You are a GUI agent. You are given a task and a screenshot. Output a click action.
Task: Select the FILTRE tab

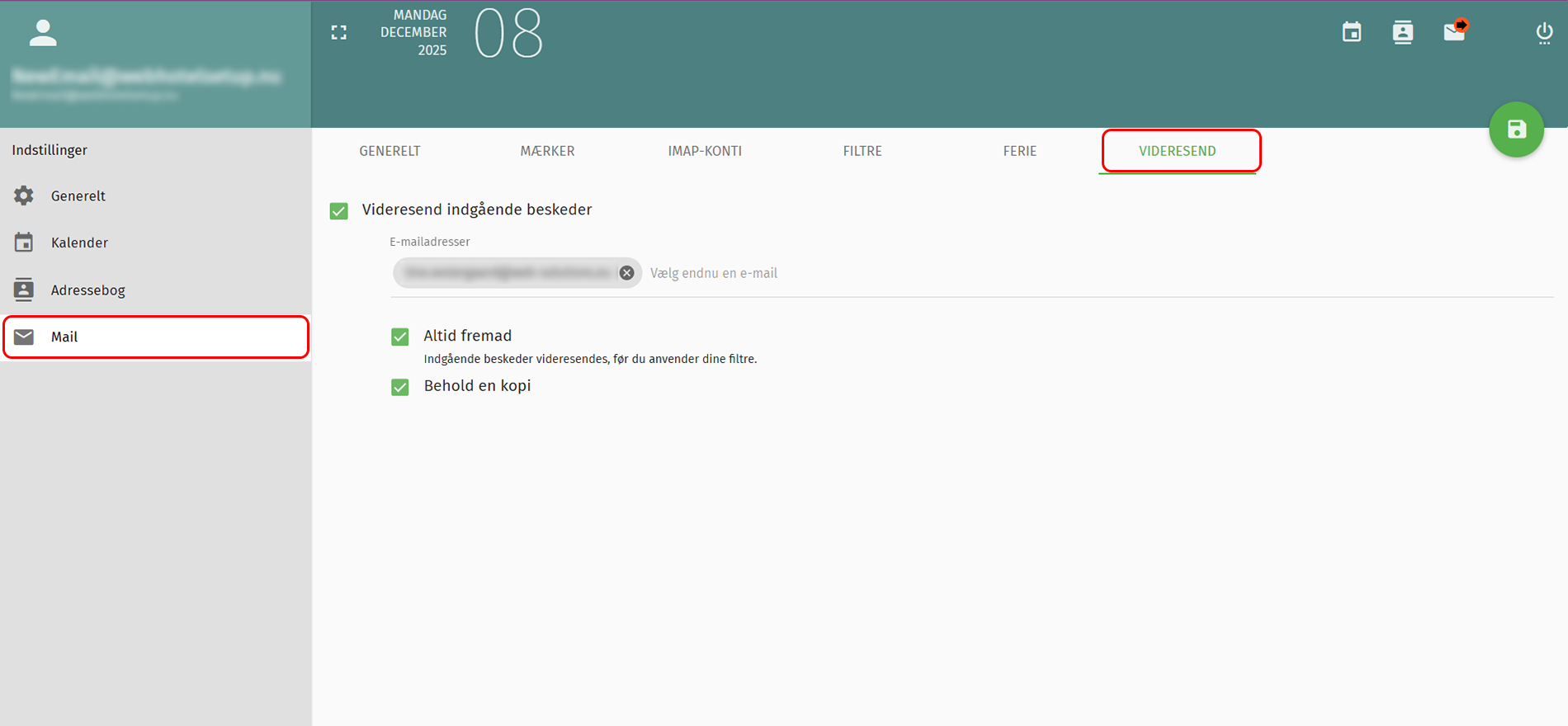coord(862,151)
